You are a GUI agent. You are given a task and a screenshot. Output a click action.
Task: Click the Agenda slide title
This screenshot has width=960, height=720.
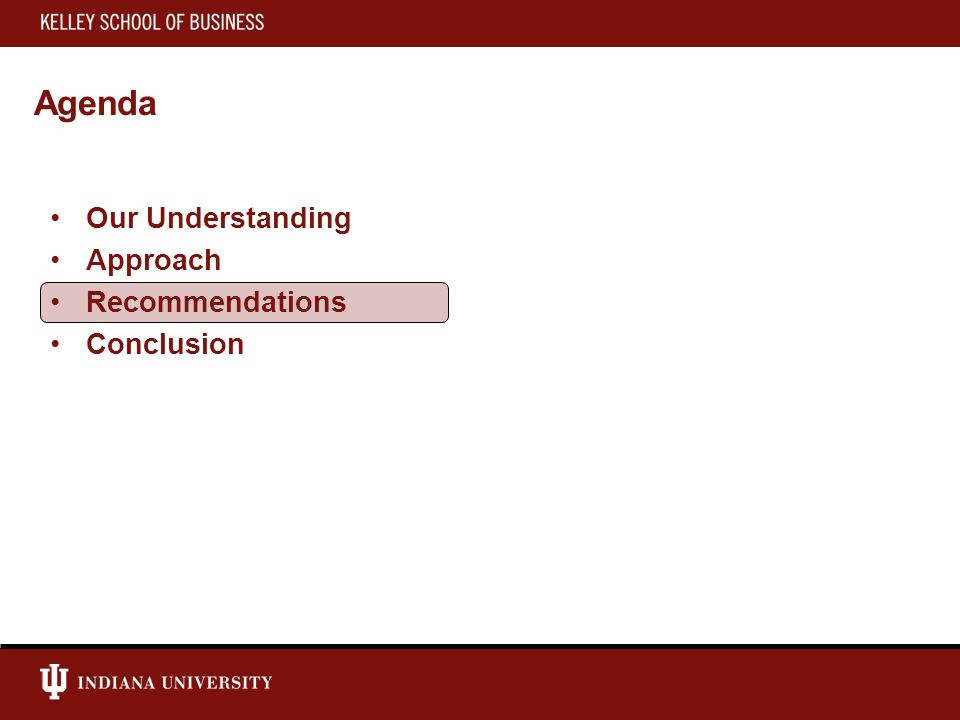pos(95,103)
